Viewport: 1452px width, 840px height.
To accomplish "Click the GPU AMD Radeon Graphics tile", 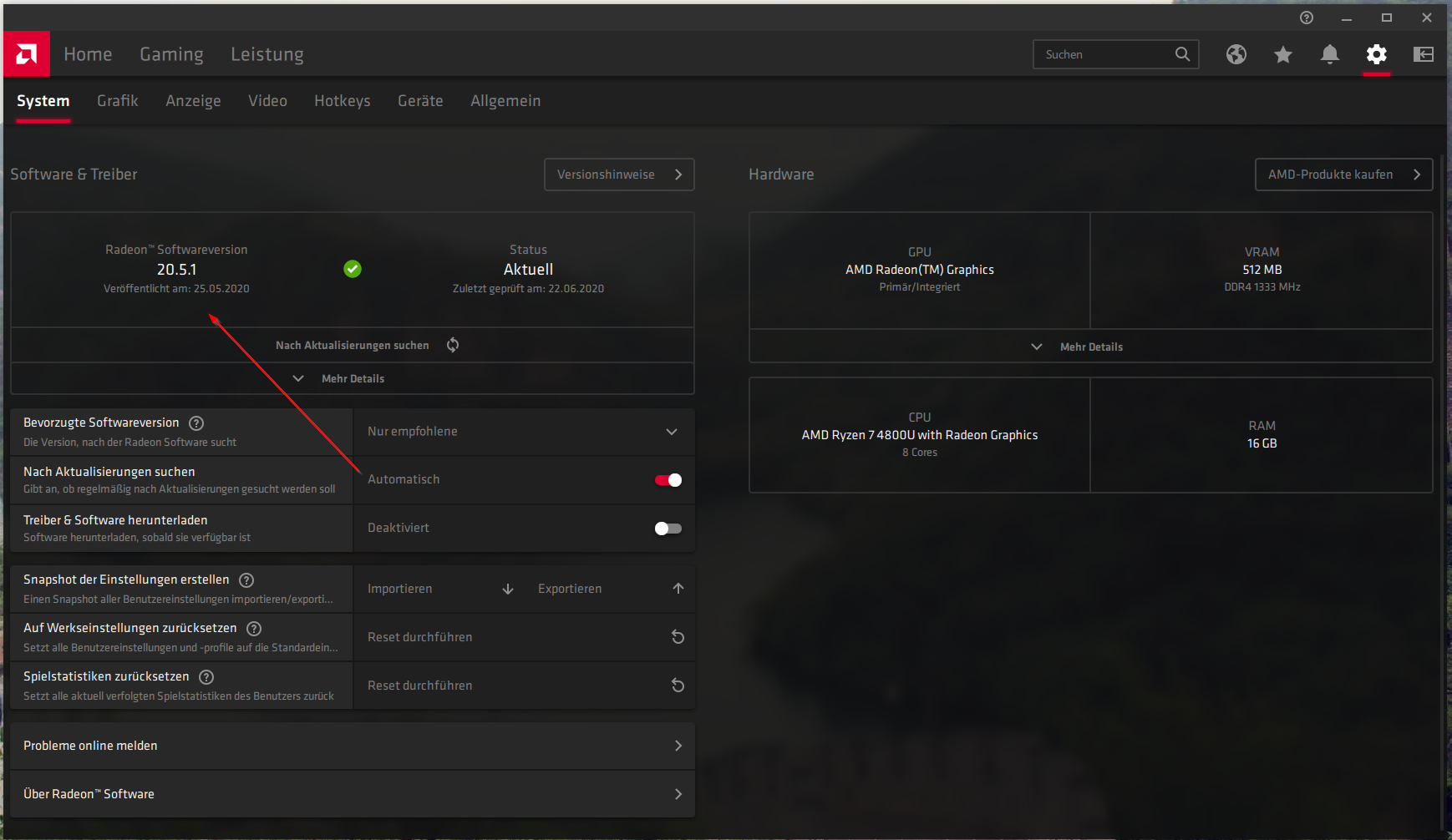I will 920,270.
